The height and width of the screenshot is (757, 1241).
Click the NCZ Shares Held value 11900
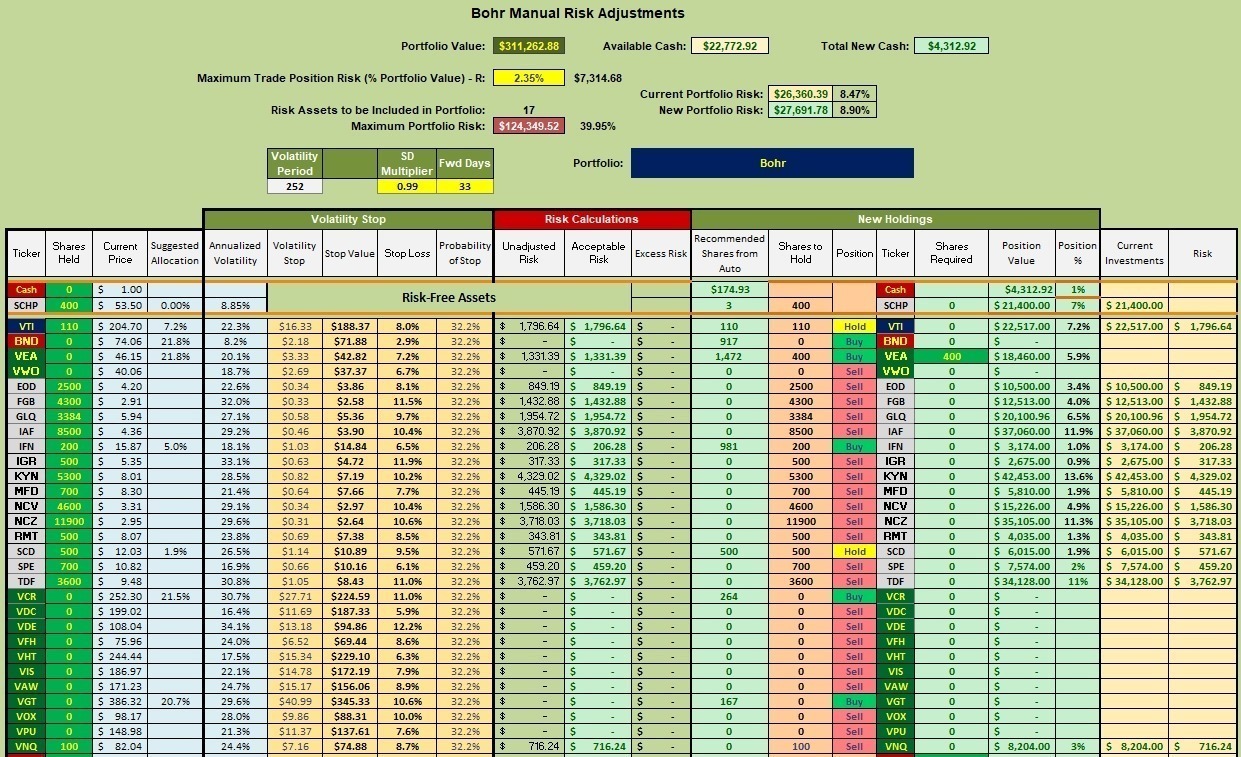(x=70, y=521)
